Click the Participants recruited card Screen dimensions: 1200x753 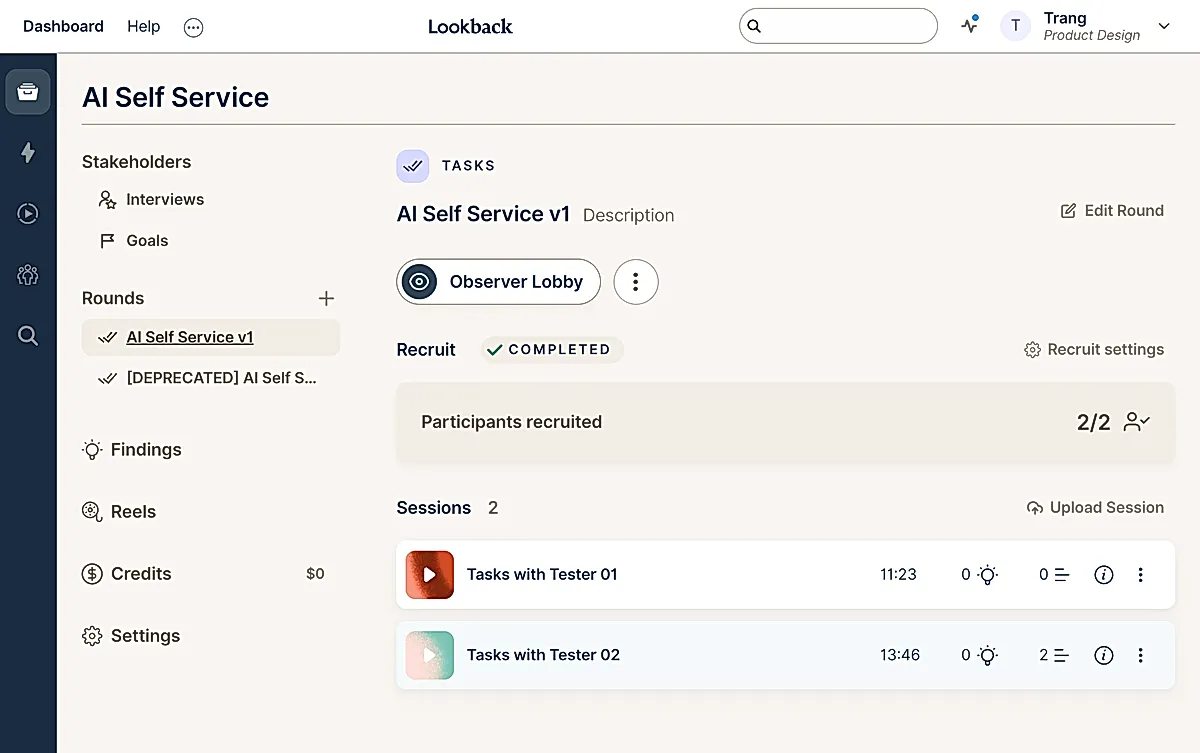click(x=786, y=422)
